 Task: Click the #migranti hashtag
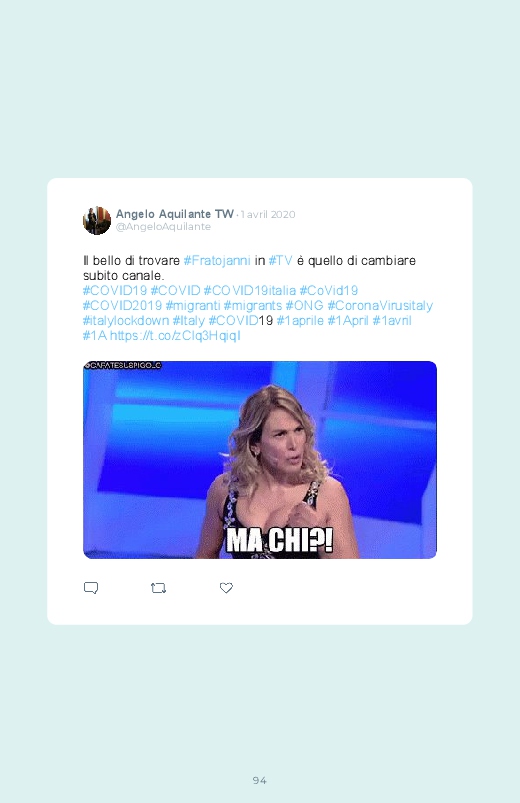(x=193, y=306)
